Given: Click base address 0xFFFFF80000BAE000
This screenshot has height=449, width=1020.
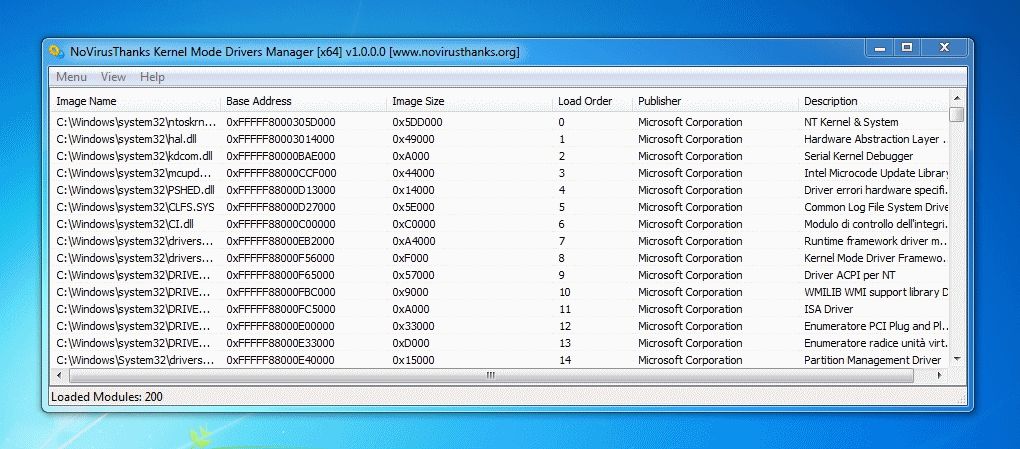Looking at the screenshot, I should [x=280, y=156].
